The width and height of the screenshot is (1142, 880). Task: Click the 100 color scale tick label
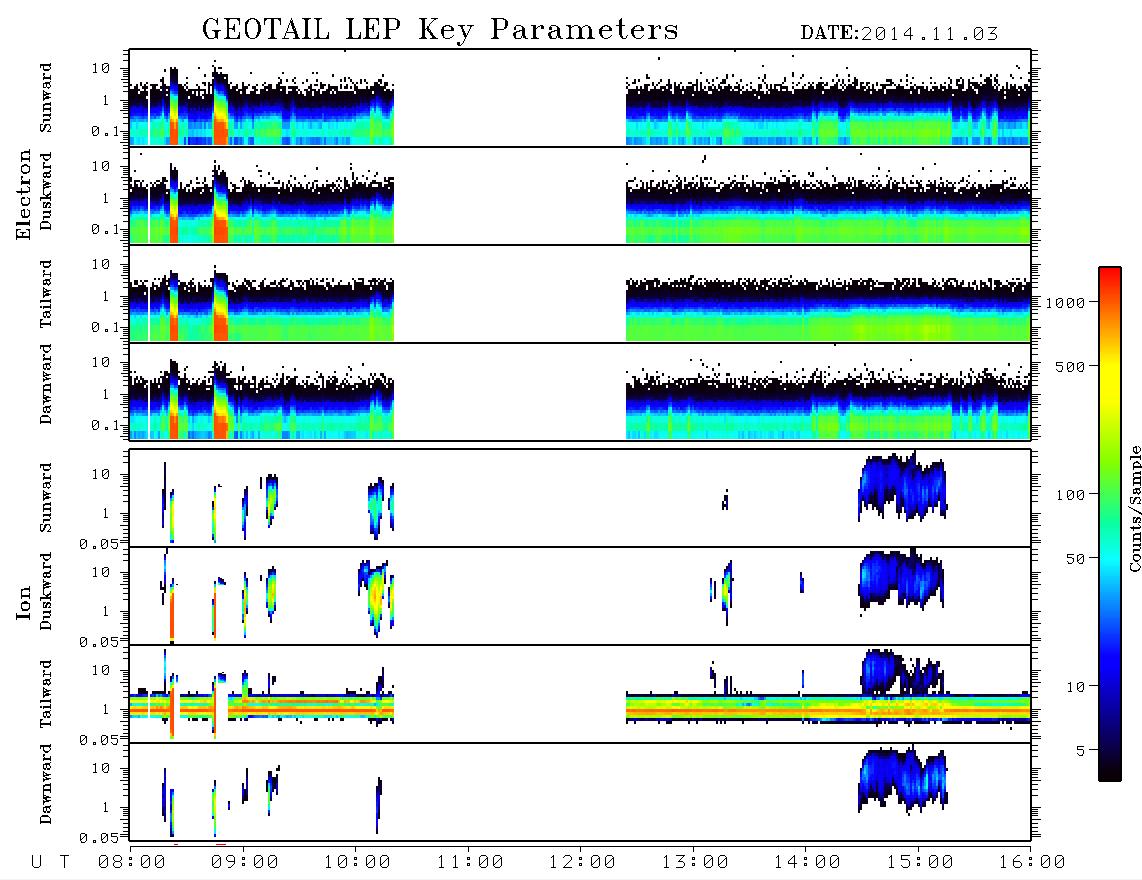coord(1070,495)
